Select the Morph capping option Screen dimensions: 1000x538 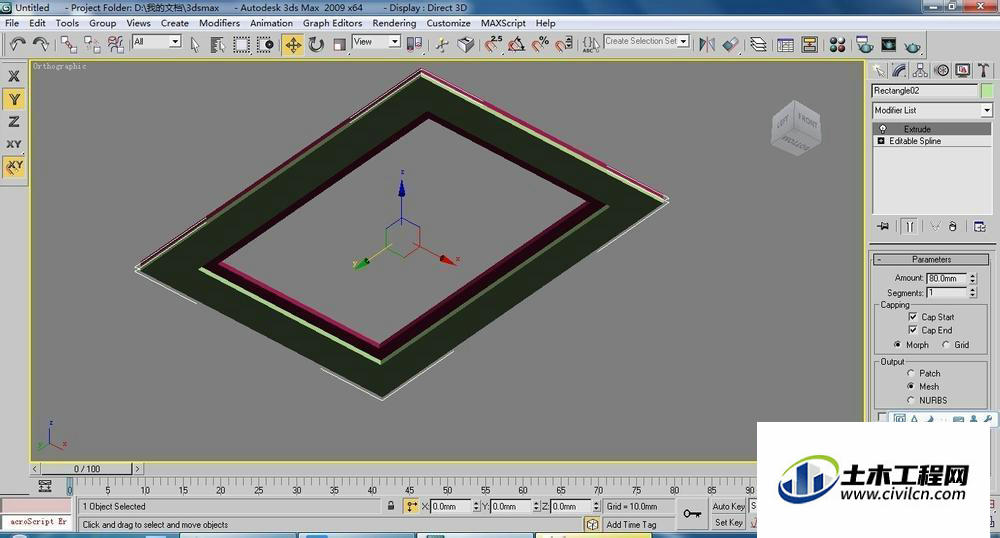pos(898,345)
